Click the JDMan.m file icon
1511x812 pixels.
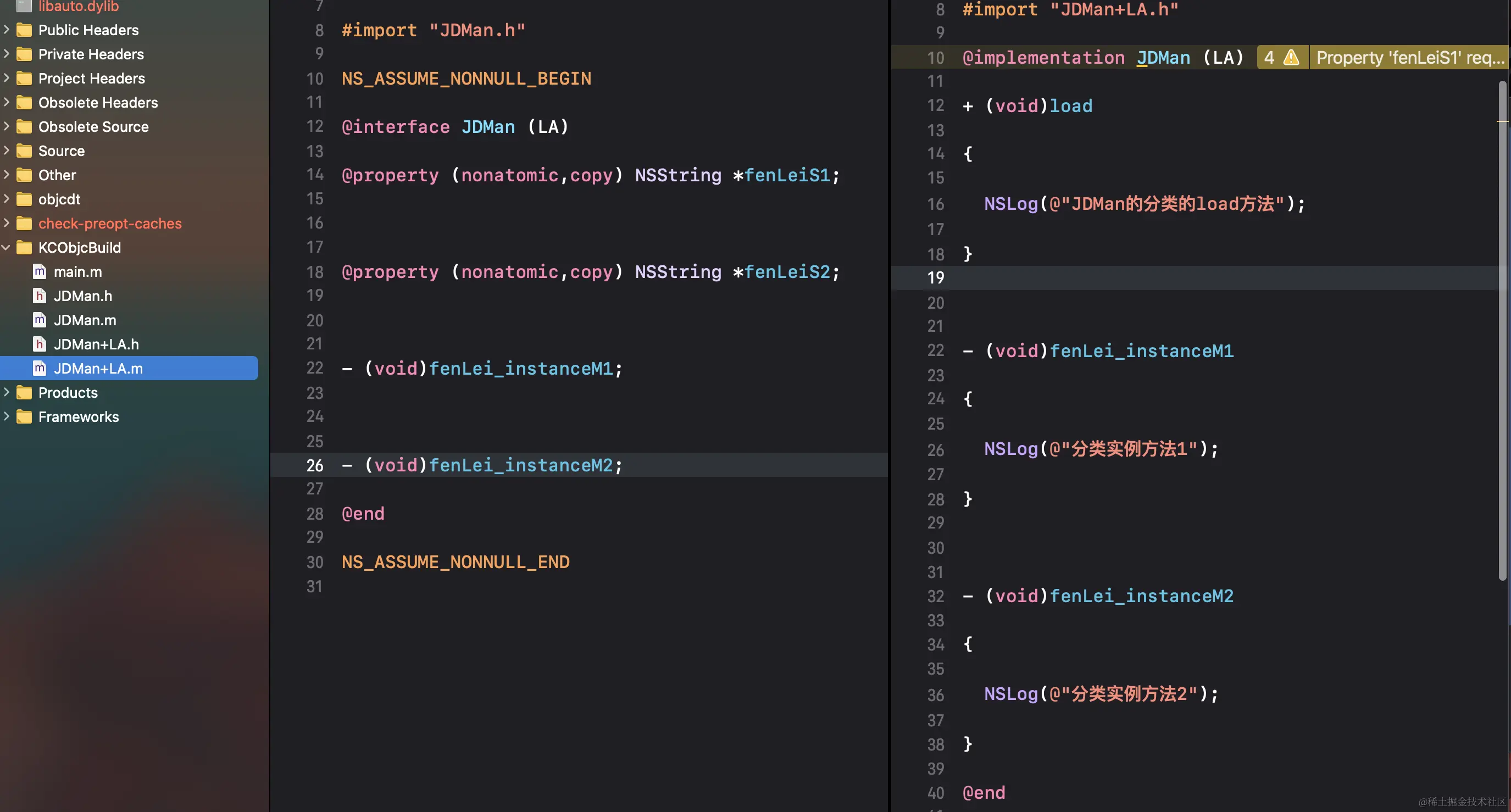40,320
